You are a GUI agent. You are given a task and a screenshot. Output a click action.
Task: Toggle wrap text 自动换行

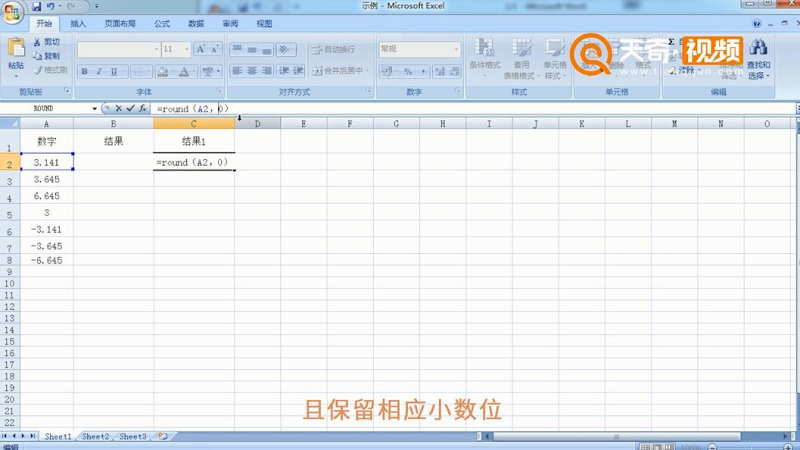coord(334,49)
